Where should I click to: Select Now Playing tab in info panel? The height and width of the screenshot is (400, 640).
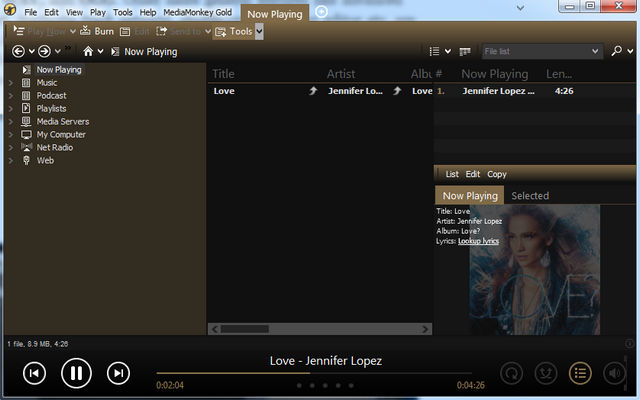[470, 196]
